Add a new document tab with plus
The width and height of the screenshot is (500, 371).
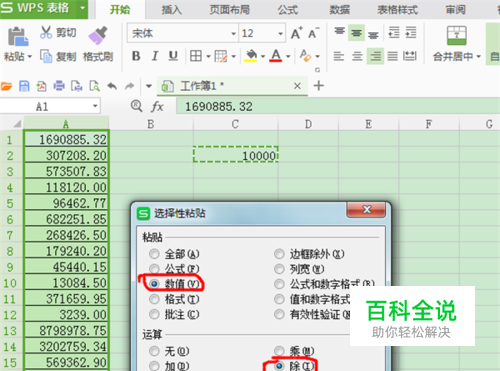[319, 86]
